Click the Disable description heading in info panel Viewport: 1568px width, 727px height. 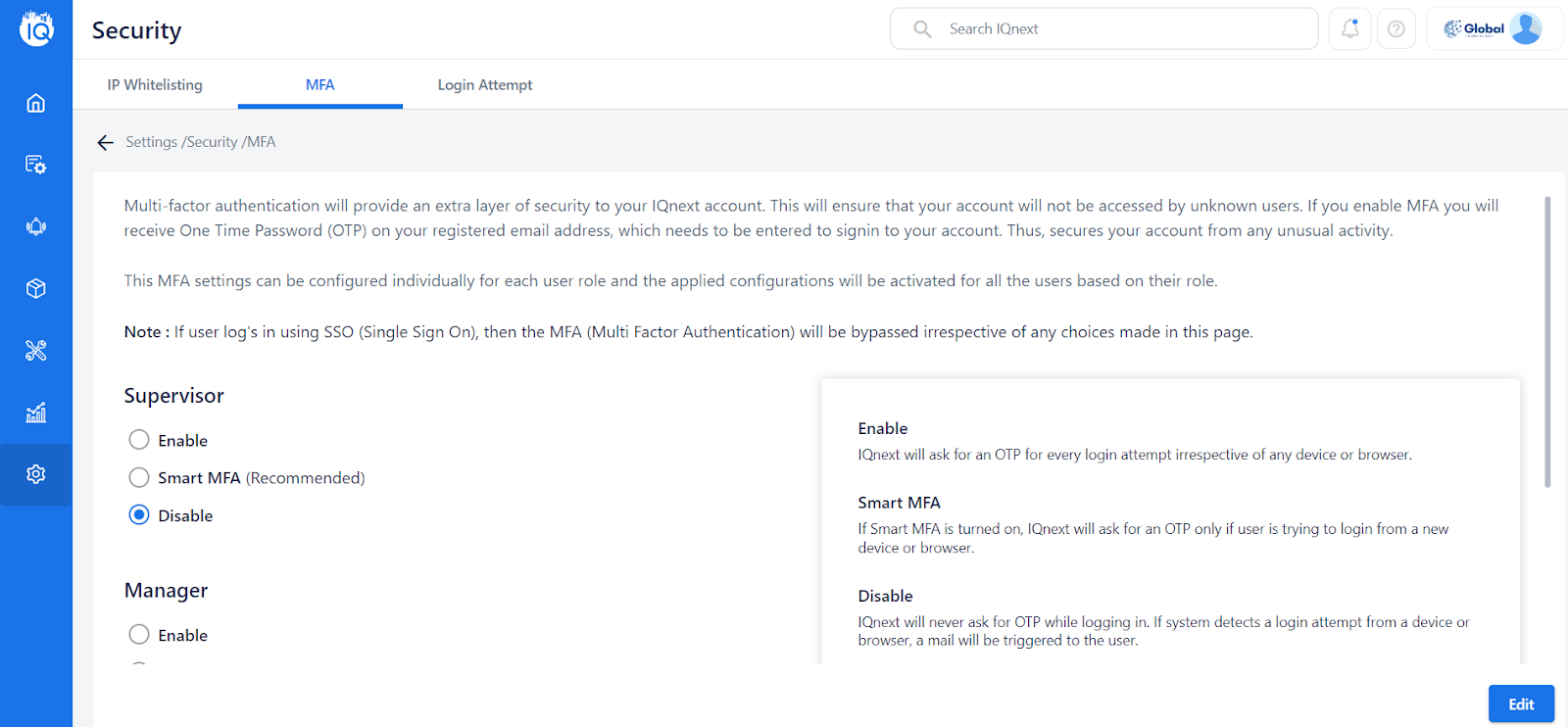pos(885,596)
